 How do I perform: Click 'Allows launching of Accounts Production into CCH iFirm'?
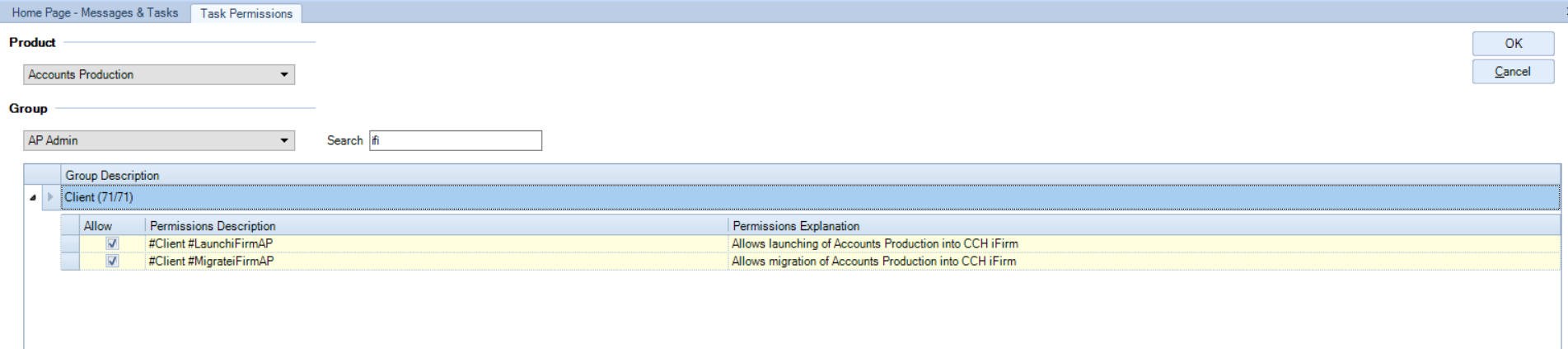coord(875,243)
